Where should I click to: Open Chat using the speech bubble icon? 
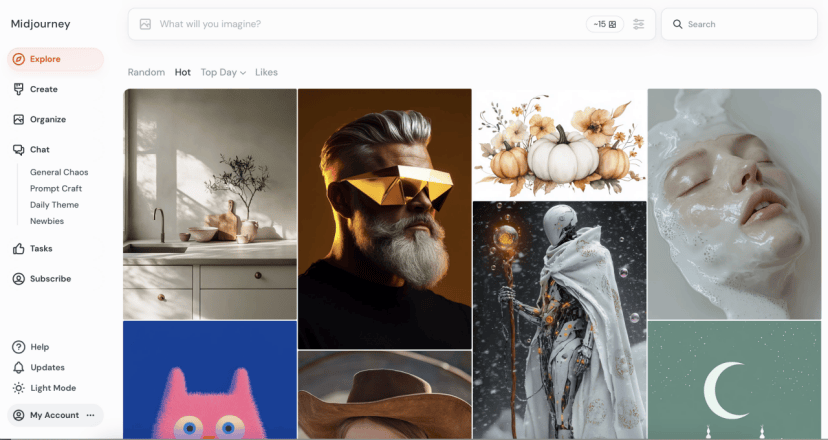pos(18,150)
